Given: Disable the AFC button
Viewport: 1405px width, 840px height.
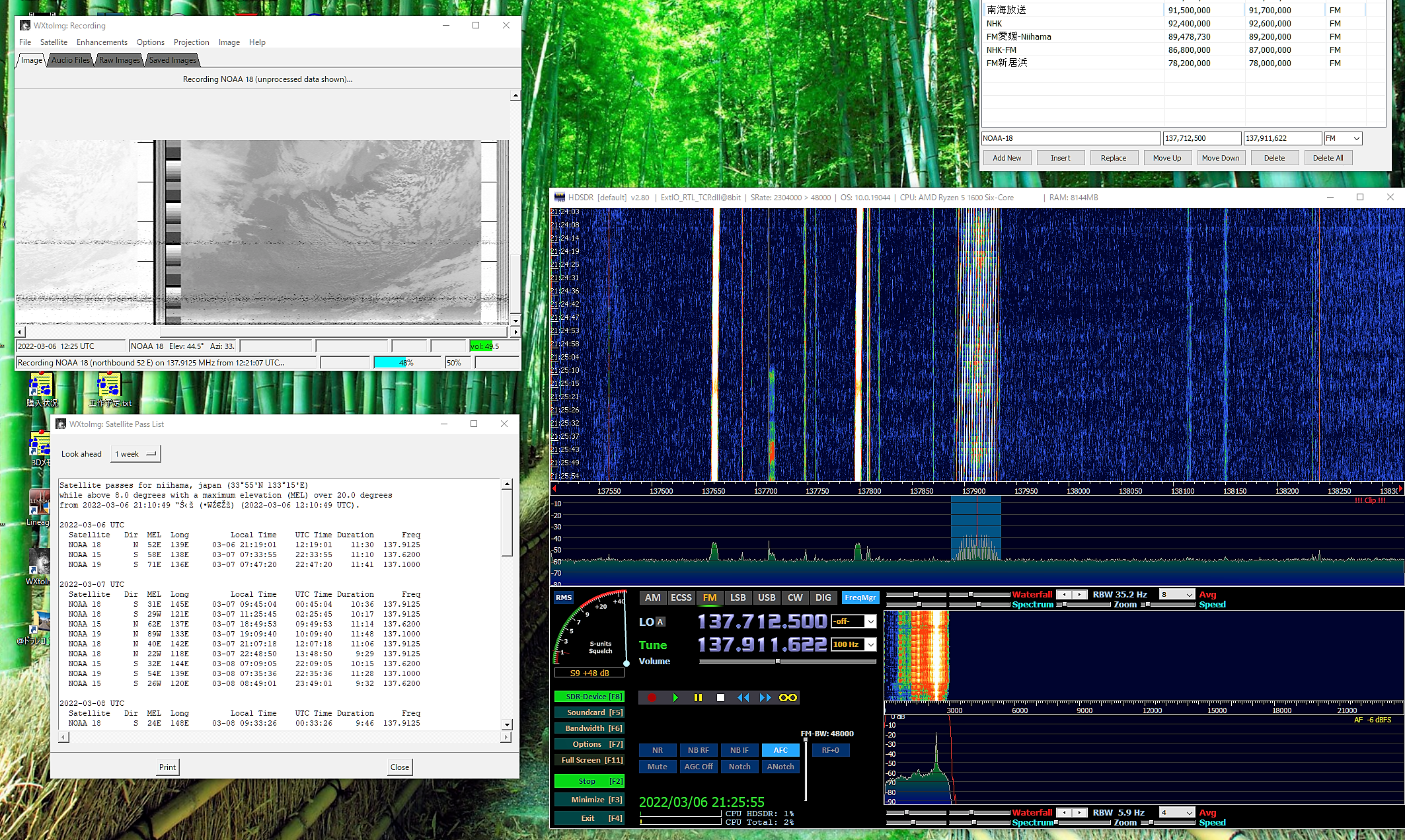Looking at the screenshot, I should point(780,750).
